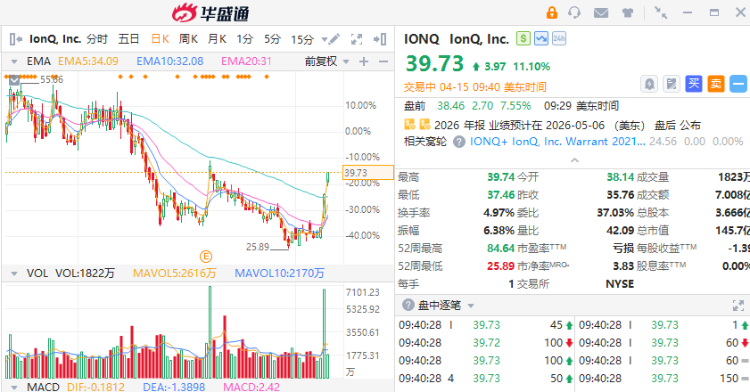Open the 盘中逐笔 dropdown arrow
The image size is (750, 392).
pos(471,305)
